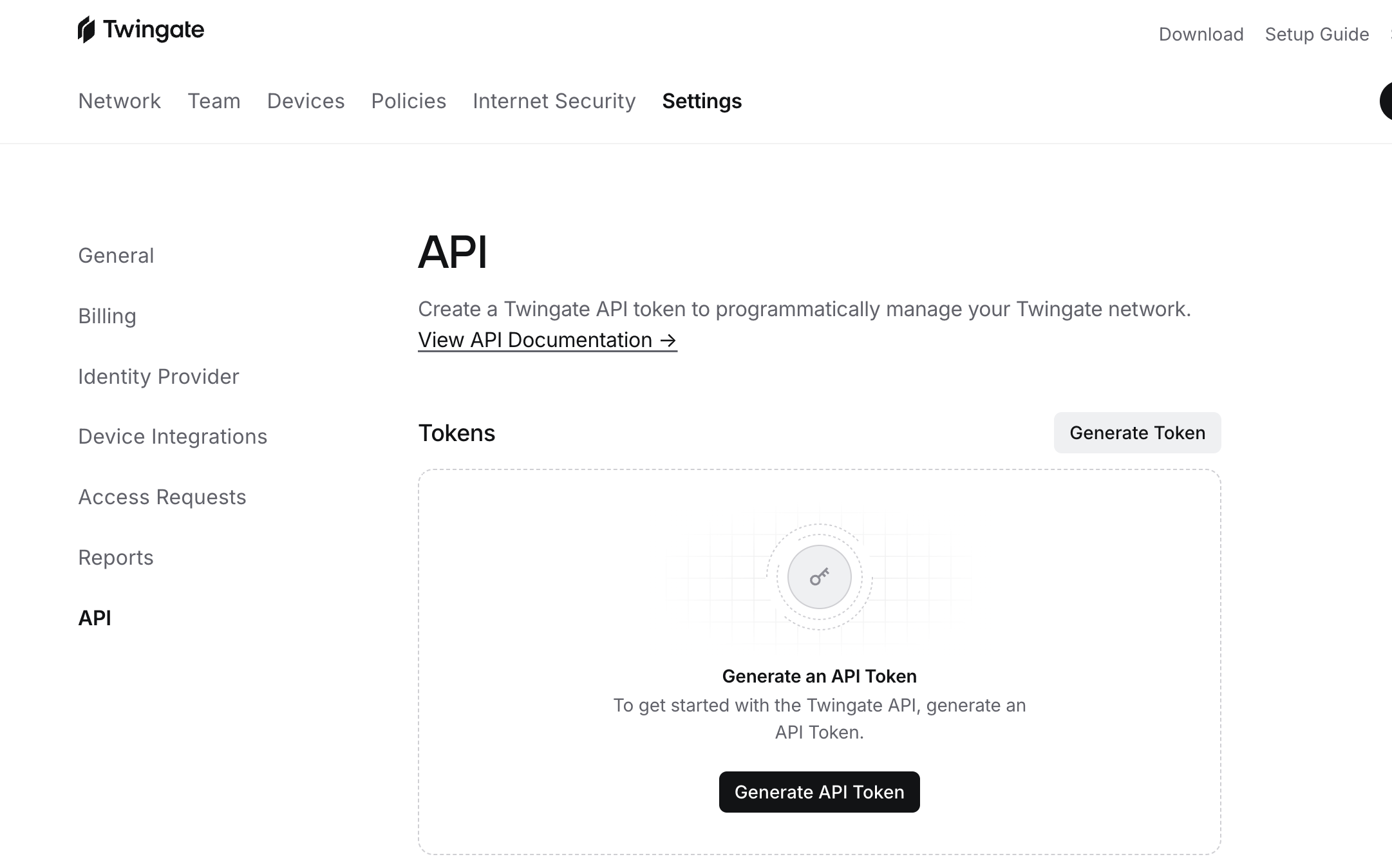Click the gray Generate Token button
The image size is (1392, 868).
tap(1137, 433)
